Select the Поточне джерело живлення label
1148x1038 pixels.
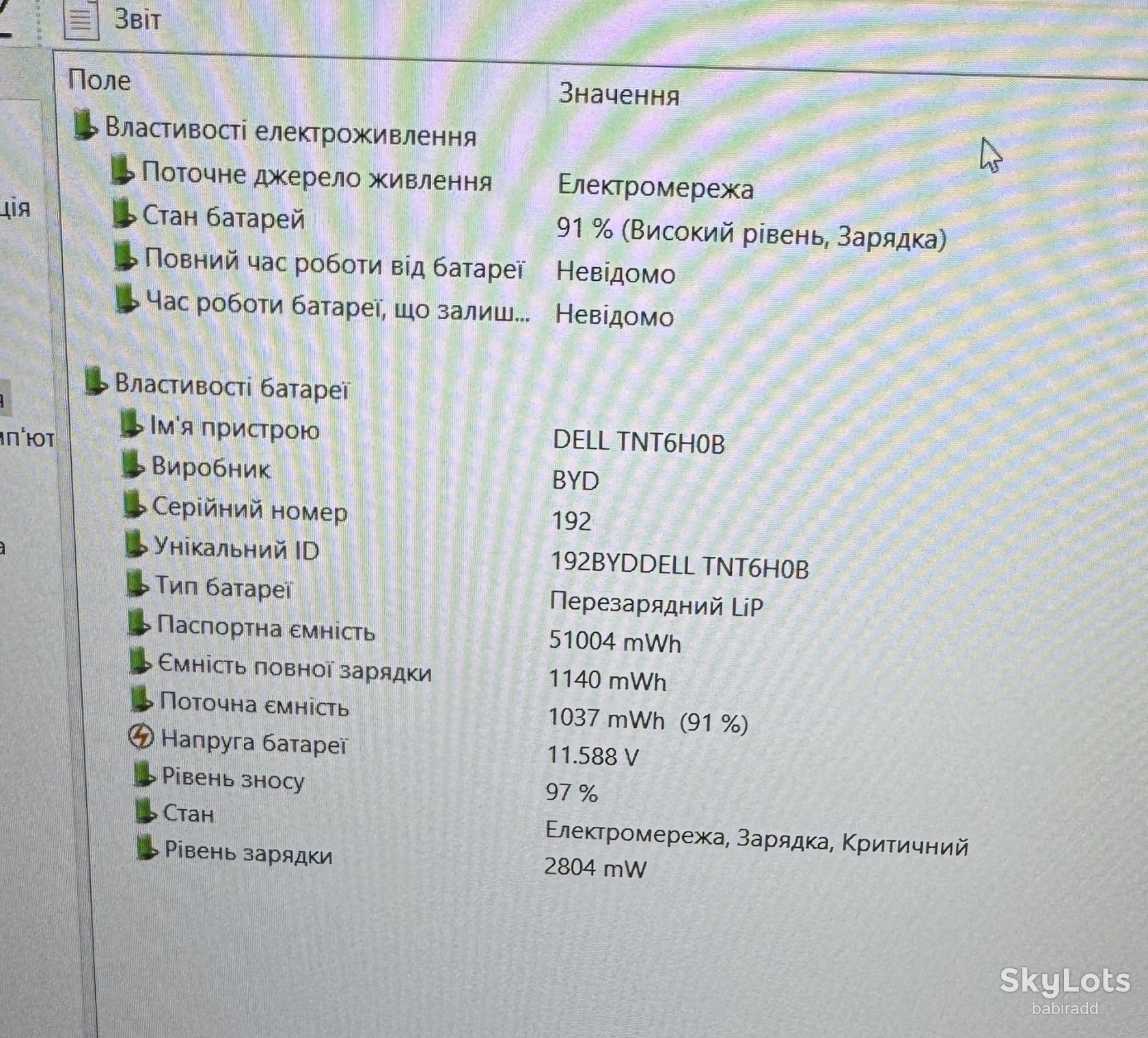[317, 176]
